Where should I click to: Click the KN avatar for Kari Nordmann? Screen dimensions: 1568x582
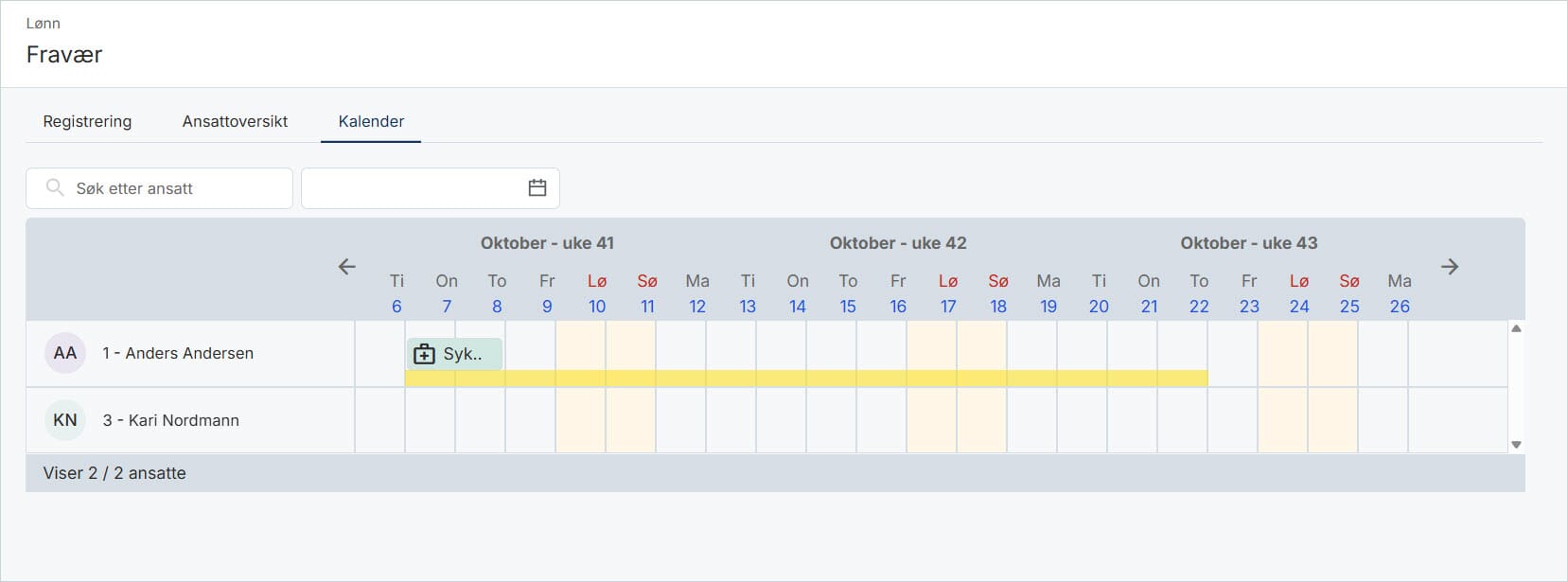[x=65, y=420]
